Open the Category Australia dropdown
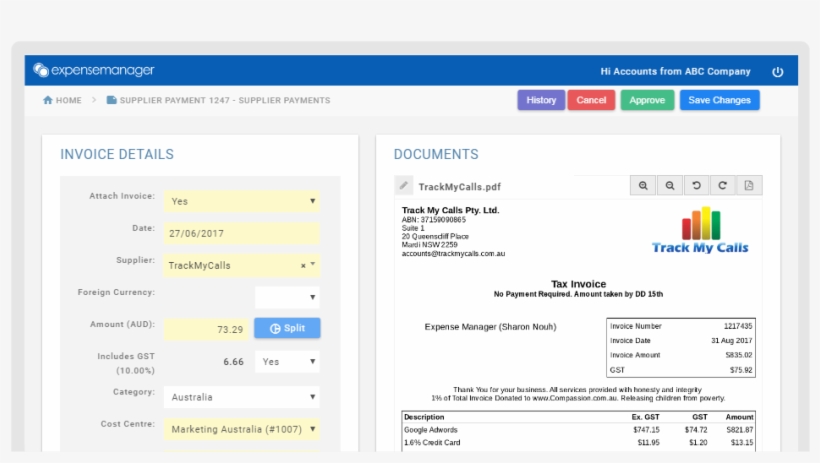The image size is (820, 463). [242, 397]
